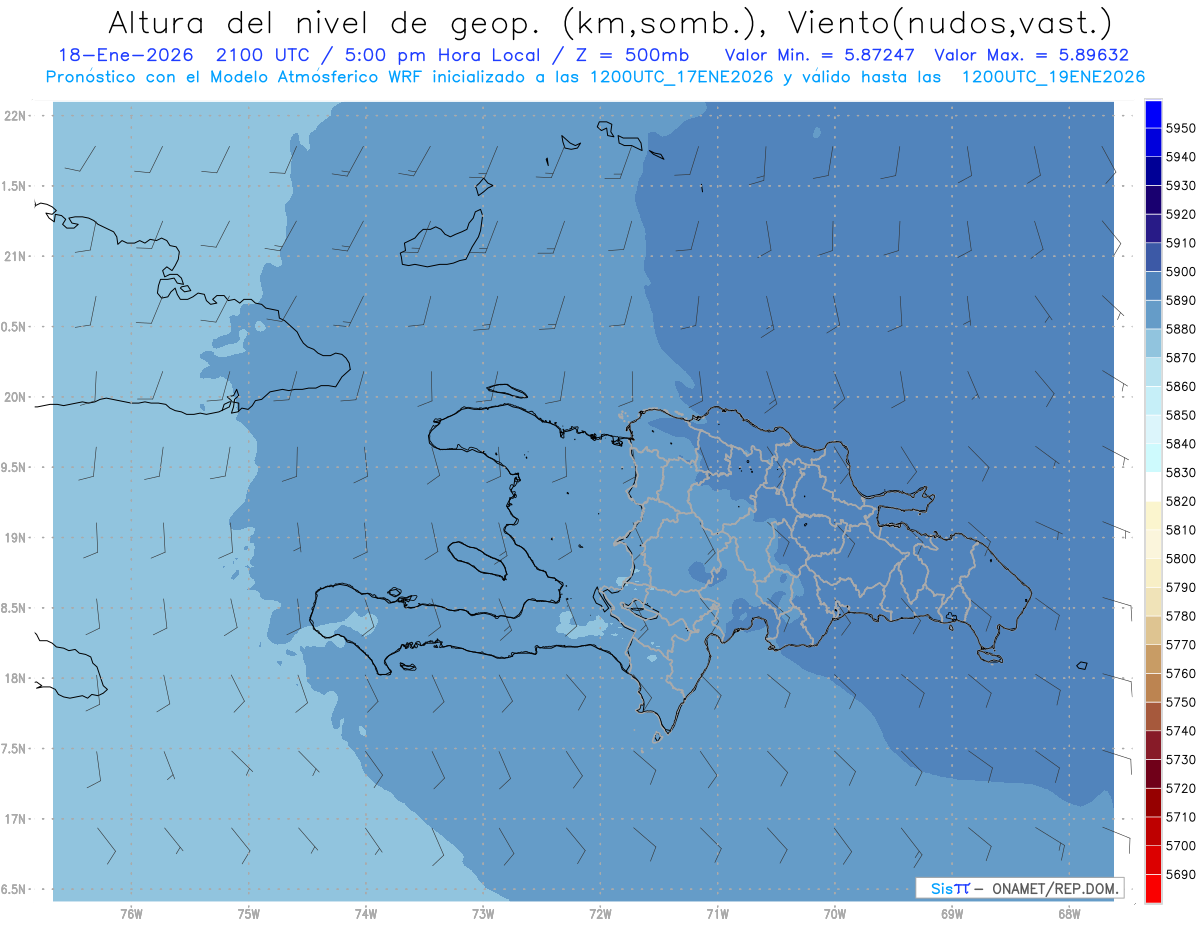Click the '22N' latitude label
Screen dimensions: 1200x927
(15, 116)
